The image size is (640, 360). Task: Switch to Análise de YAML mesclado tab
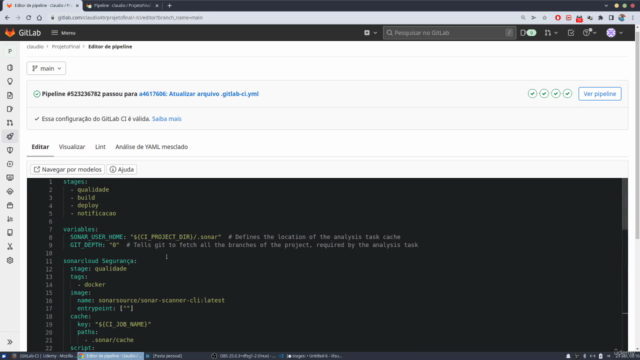tap(151, 147)
